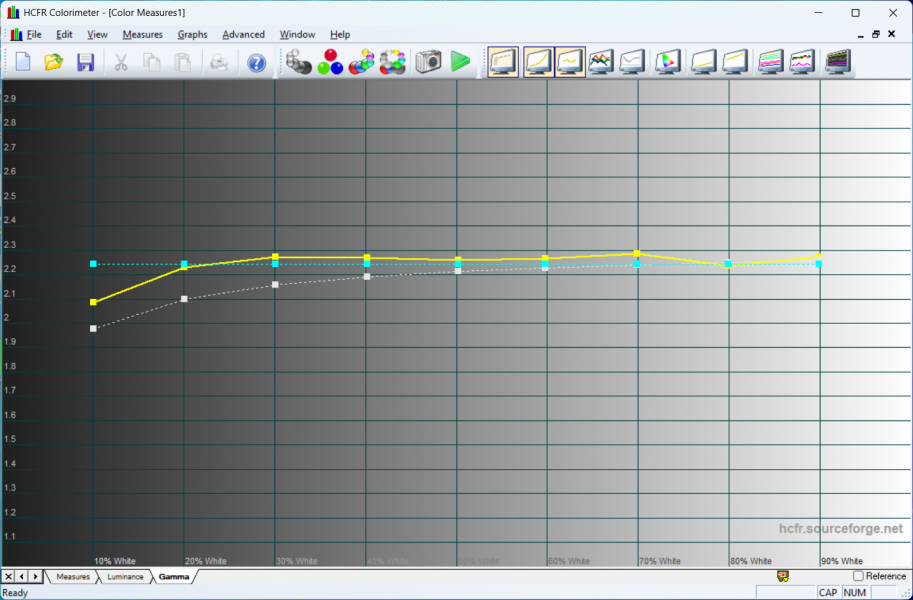Screen dimensions: 913x600
Task: Expand the Graphs menu
Action: 192,34
